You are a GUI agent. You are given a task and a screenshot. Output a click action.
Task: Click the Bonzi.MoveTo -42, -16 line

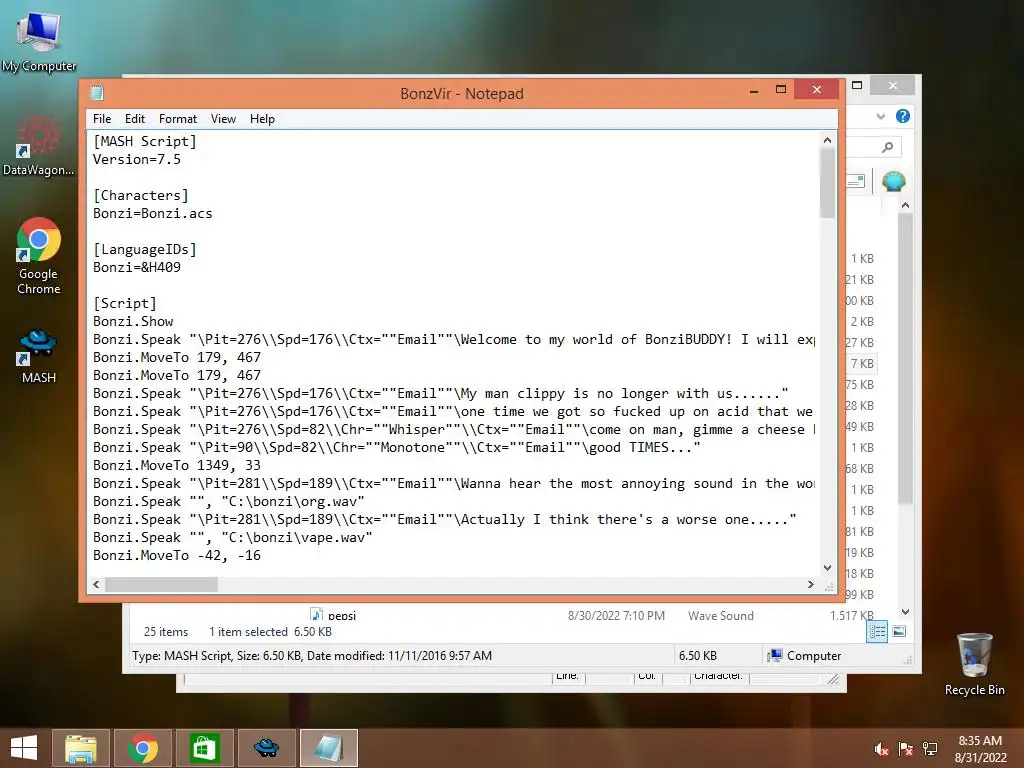(x=176, y=555)
